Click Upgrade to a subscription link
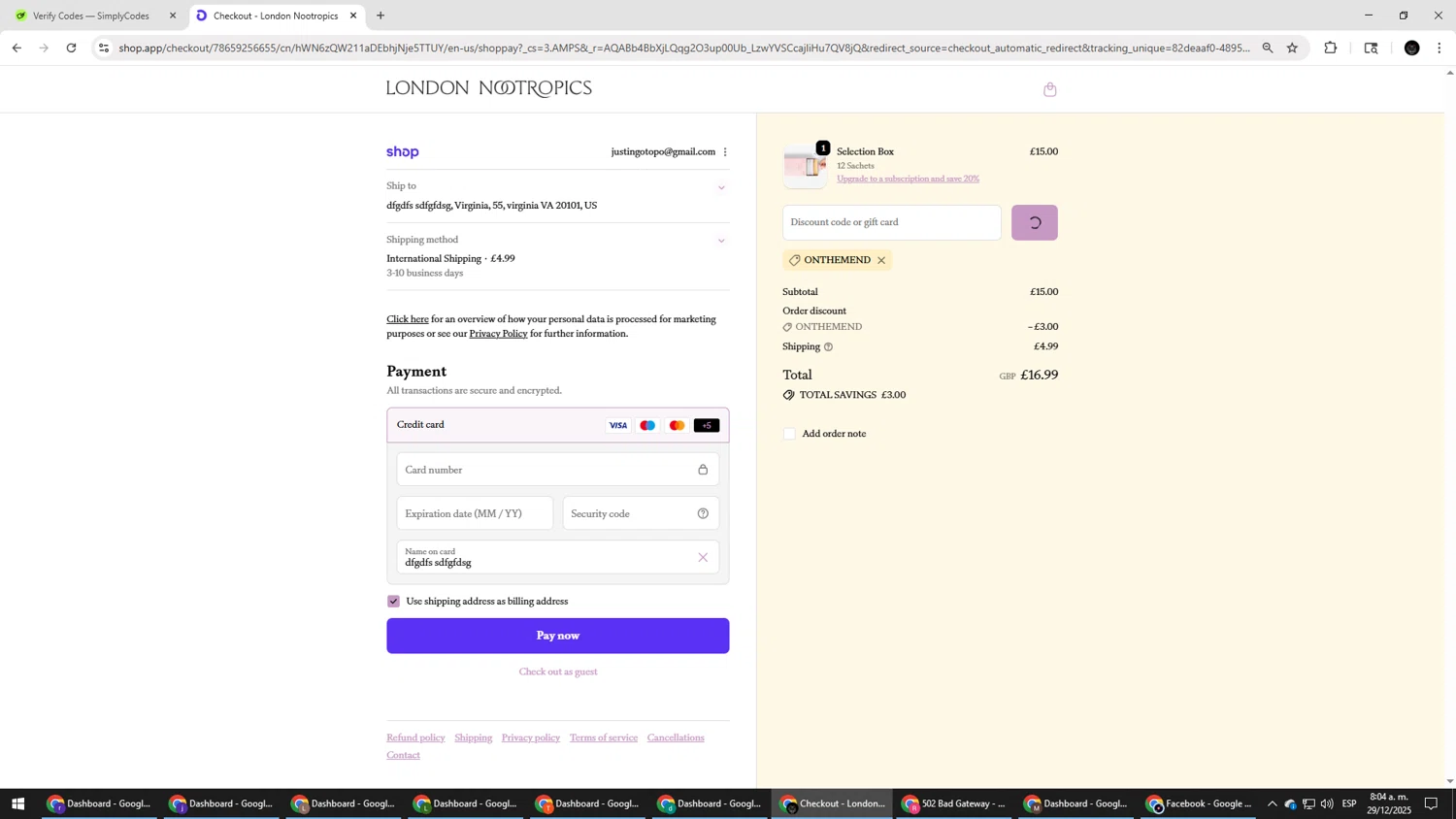Viewport: 1456px width, 819px height. pos(908,179)
